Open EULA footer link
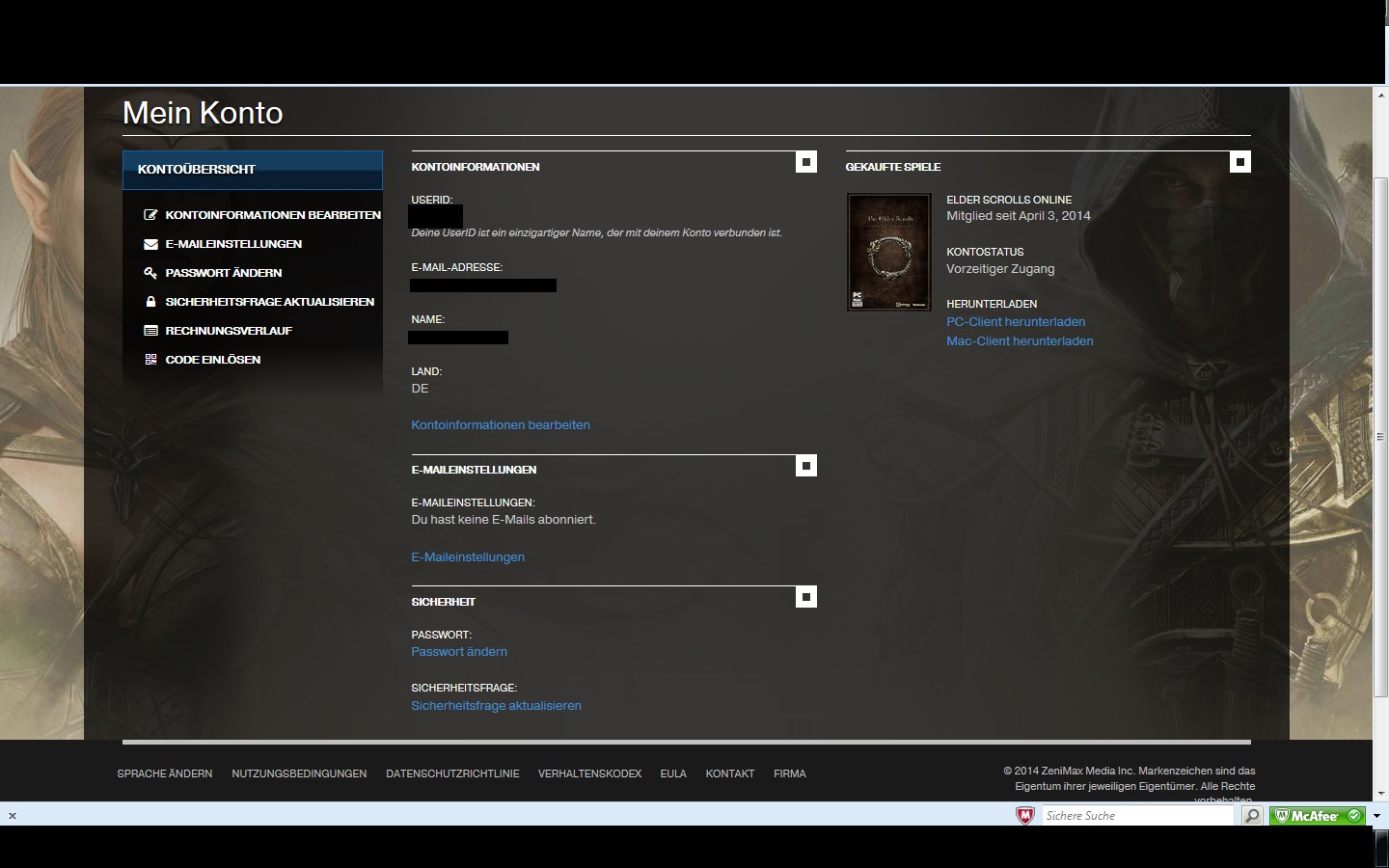 tap(673, 773)
